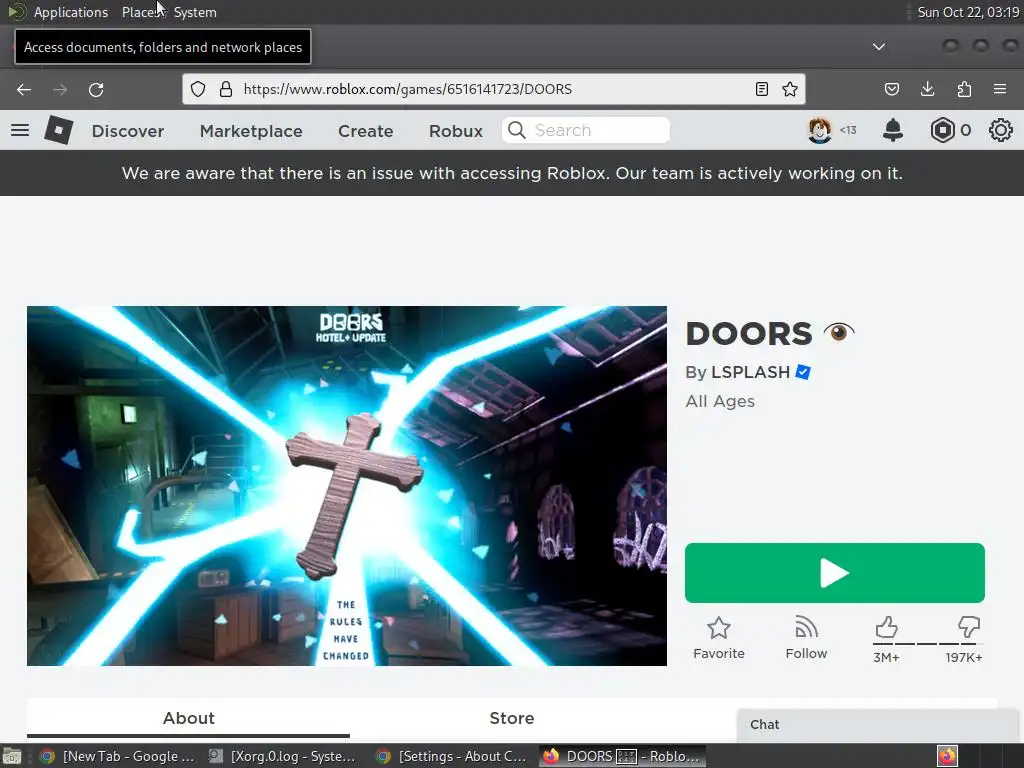Switch to Xorg.0.log taskbar window

pos(282,756)
